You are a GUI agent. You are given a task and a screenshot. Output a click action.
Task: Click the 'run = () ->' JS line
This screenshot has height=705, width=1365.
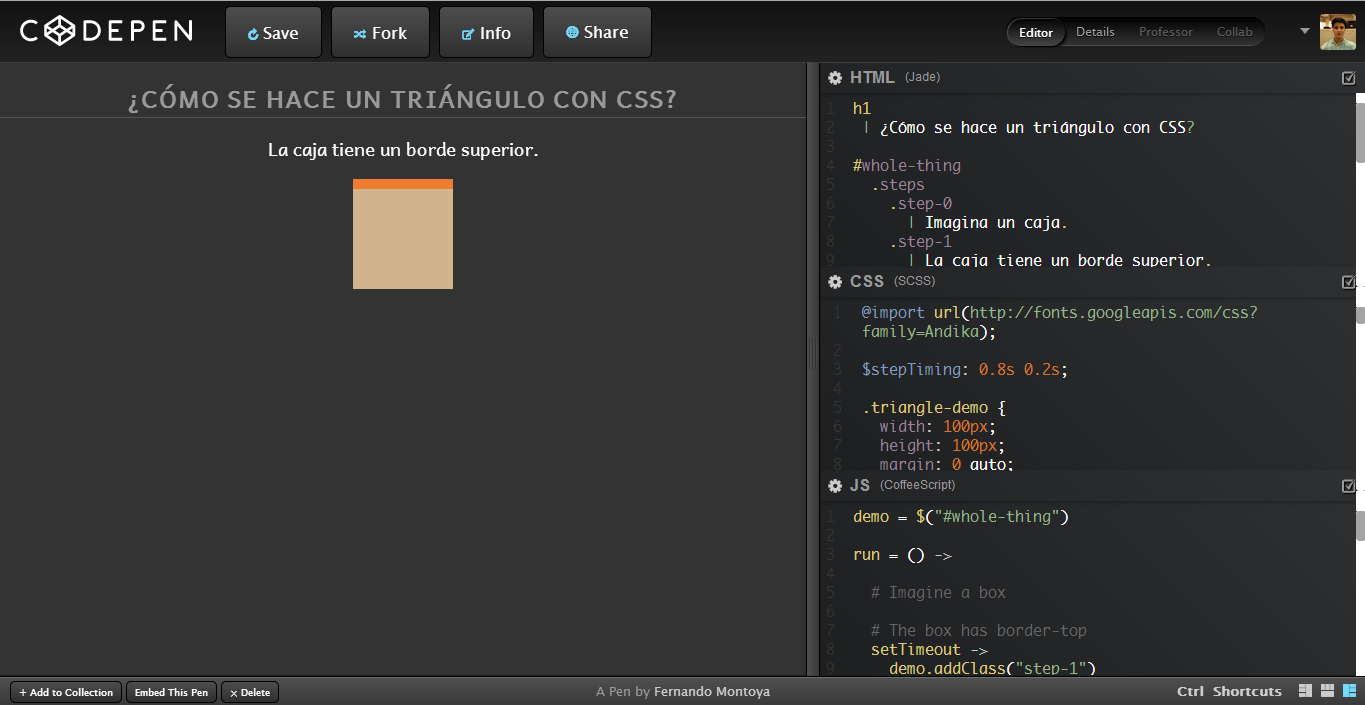[x=902, y=555]
